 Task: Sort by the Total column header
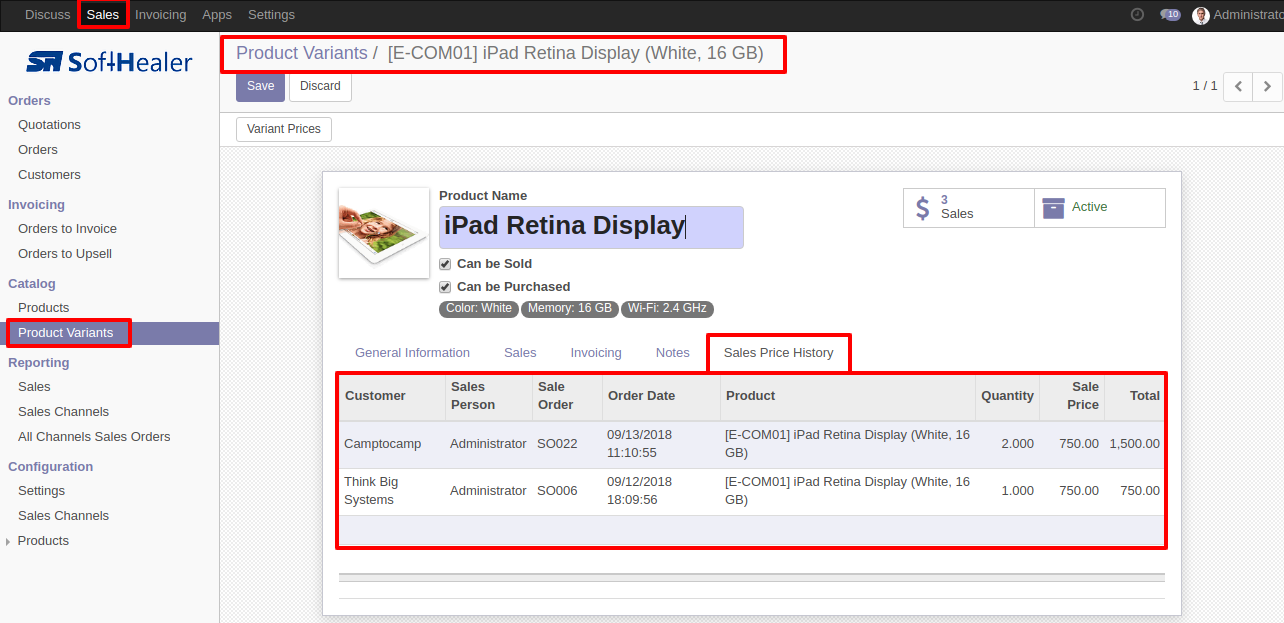(x=1135, y=397)
